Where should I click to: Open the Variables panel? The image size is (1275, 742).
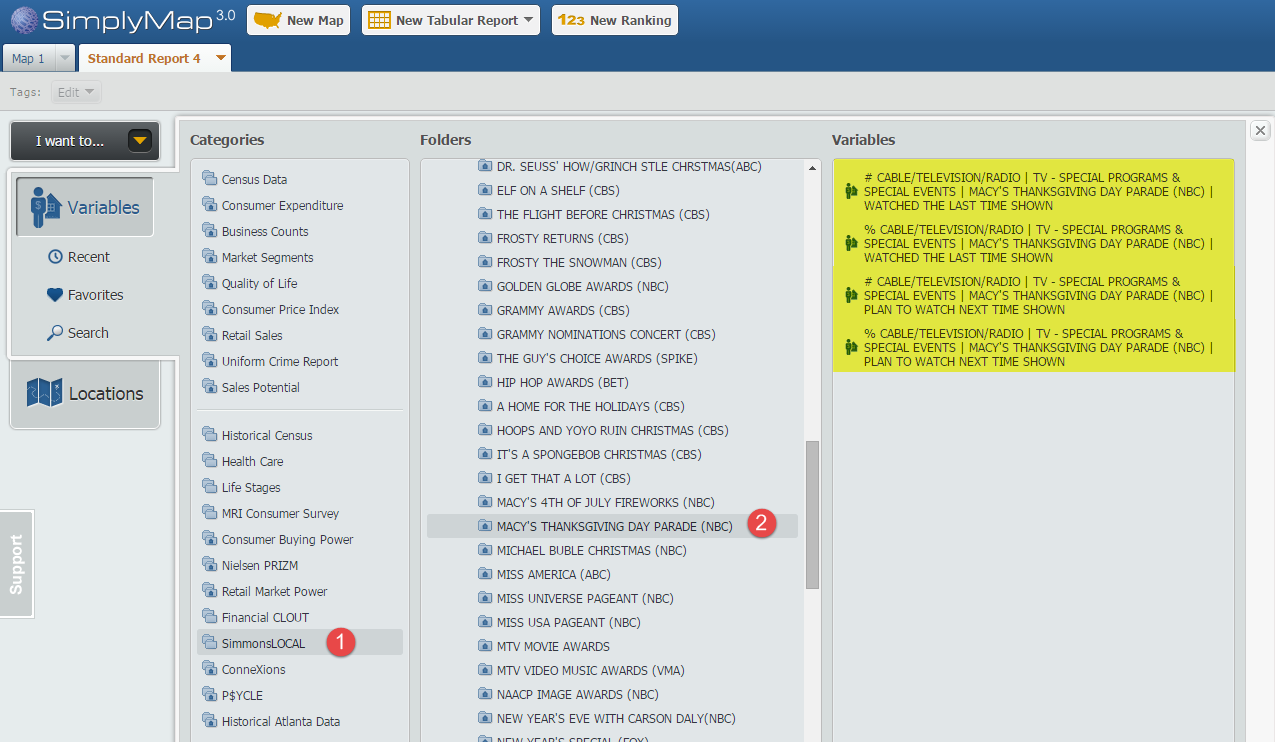[85, 207]
